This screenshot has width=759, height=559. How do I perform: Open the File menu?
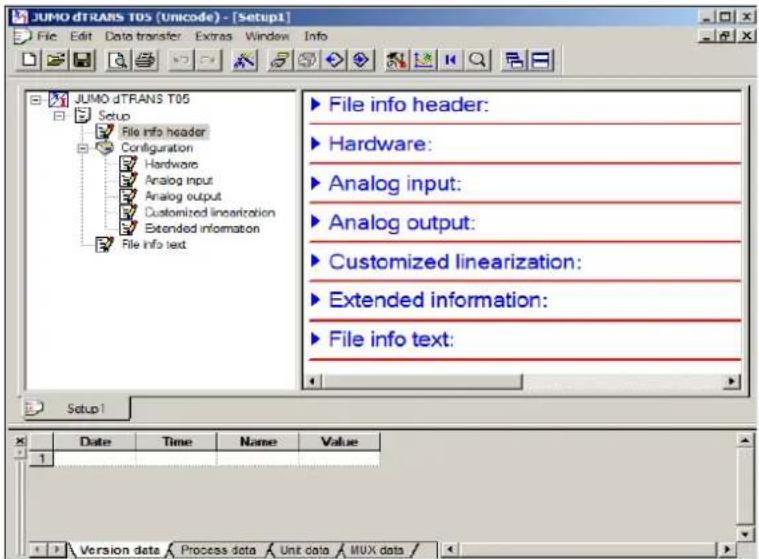(x=46, y=36)
